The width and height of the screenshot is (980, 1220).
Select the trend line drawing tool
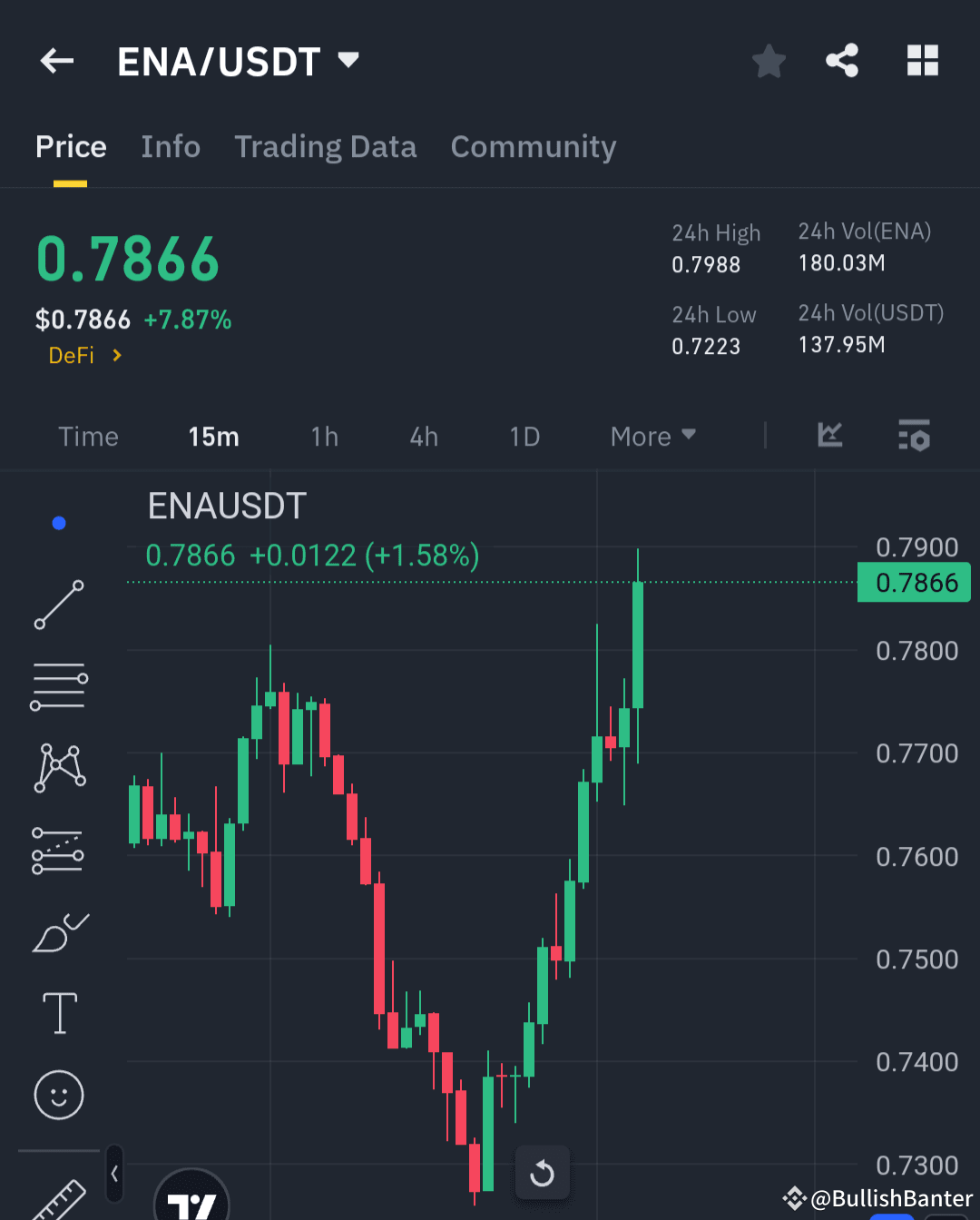point(58,604)
